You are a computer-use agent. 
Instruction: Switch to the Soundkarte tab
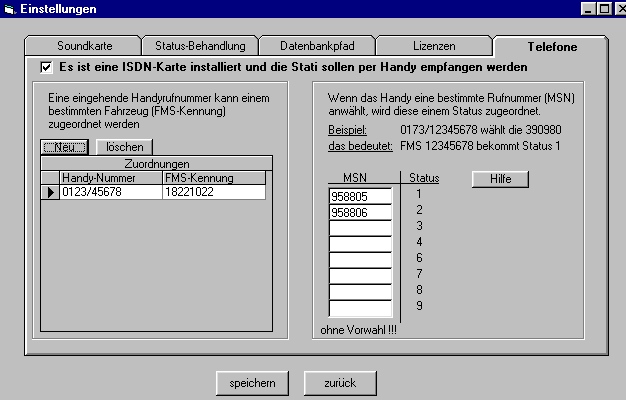coord(84,46)
